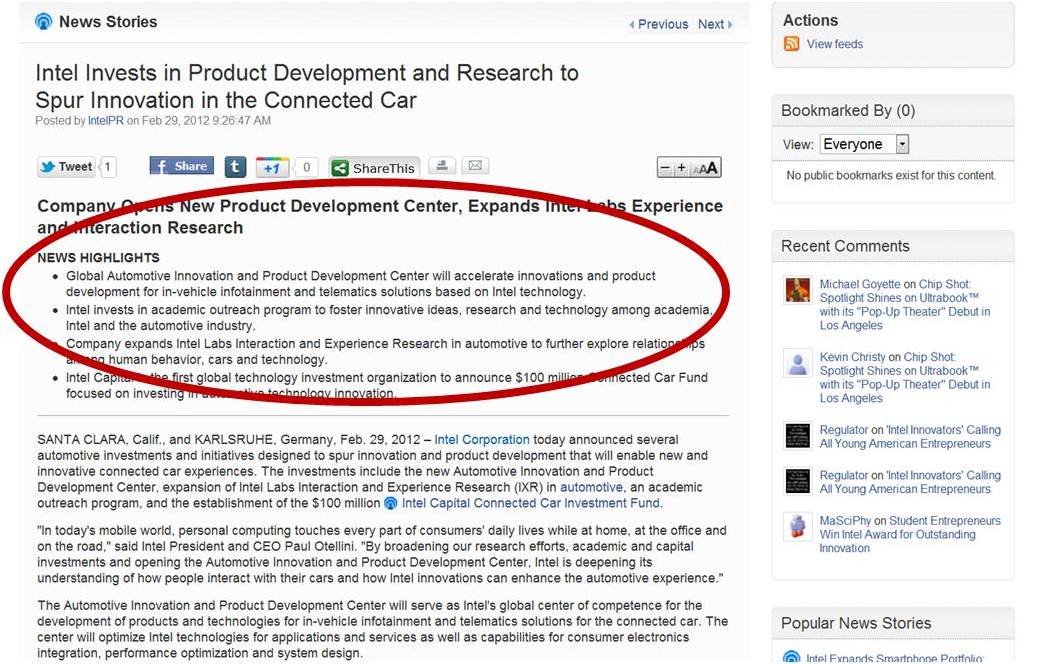Image resolution: width=1040 pixels, height=664 pixels.
Task: Click the News Stories section title
Action: 108,21
